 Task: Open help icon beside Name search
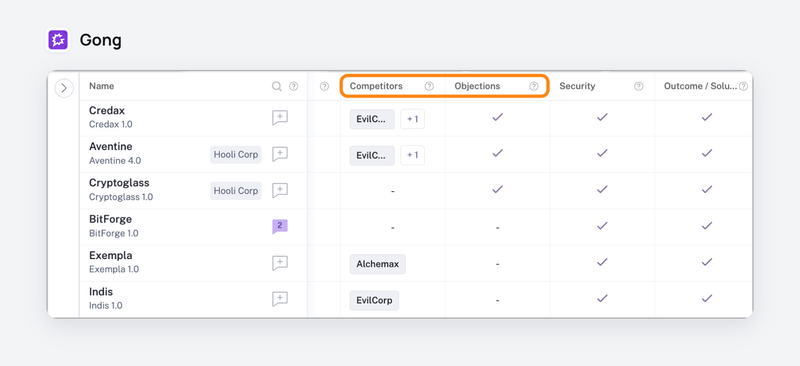click(x=293, y=86)
